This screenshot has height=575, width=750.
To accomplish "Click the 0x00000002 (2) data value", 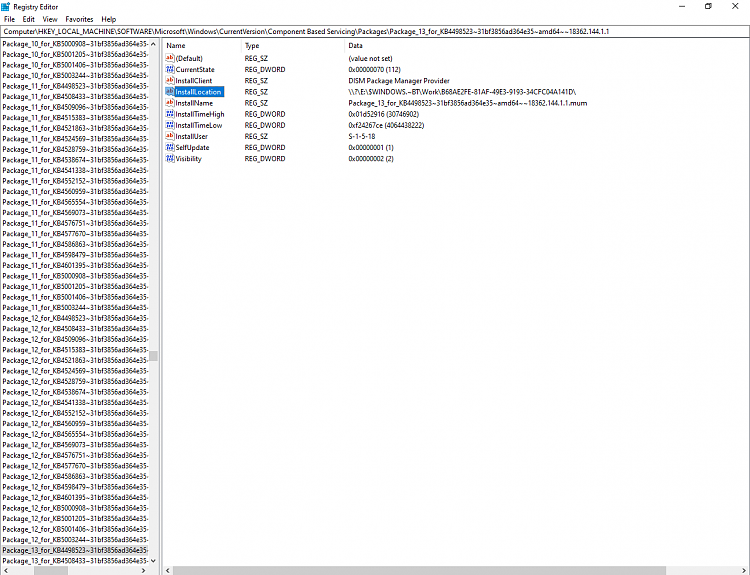I will [371, 159].
